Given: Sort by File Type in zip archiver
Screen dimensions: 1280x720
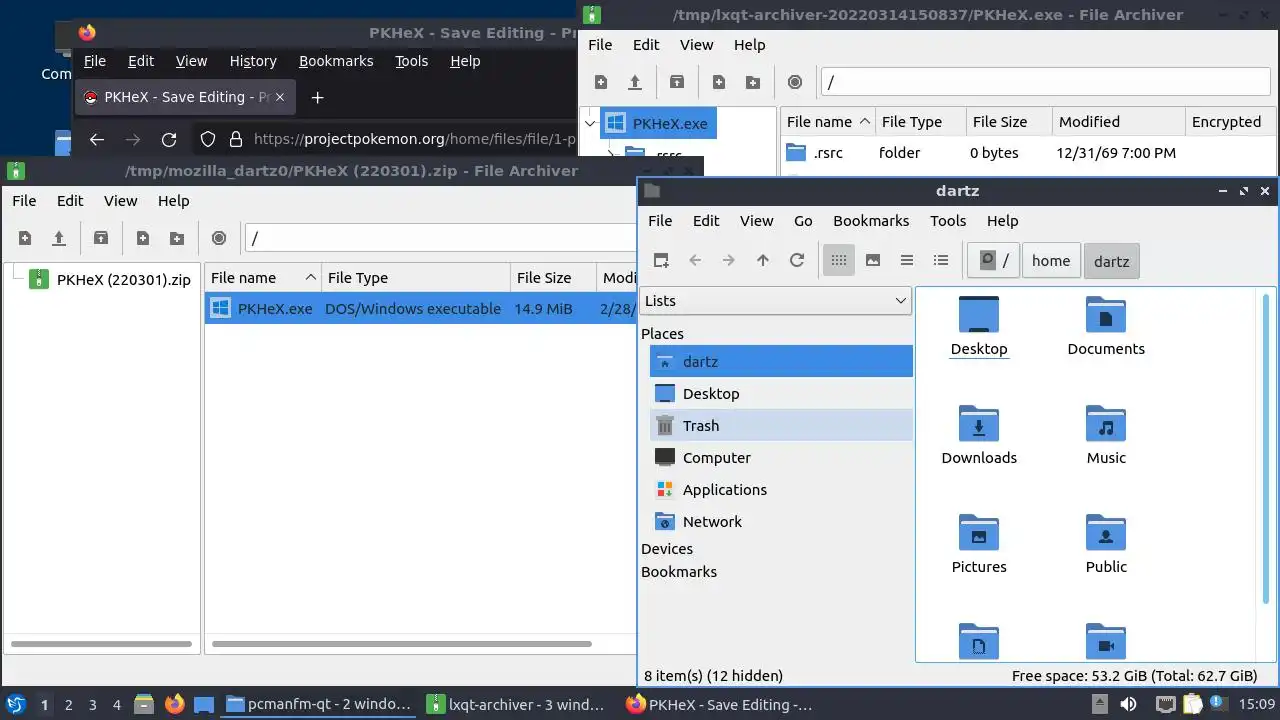Looking at the screenshot, I should [415, 278].
